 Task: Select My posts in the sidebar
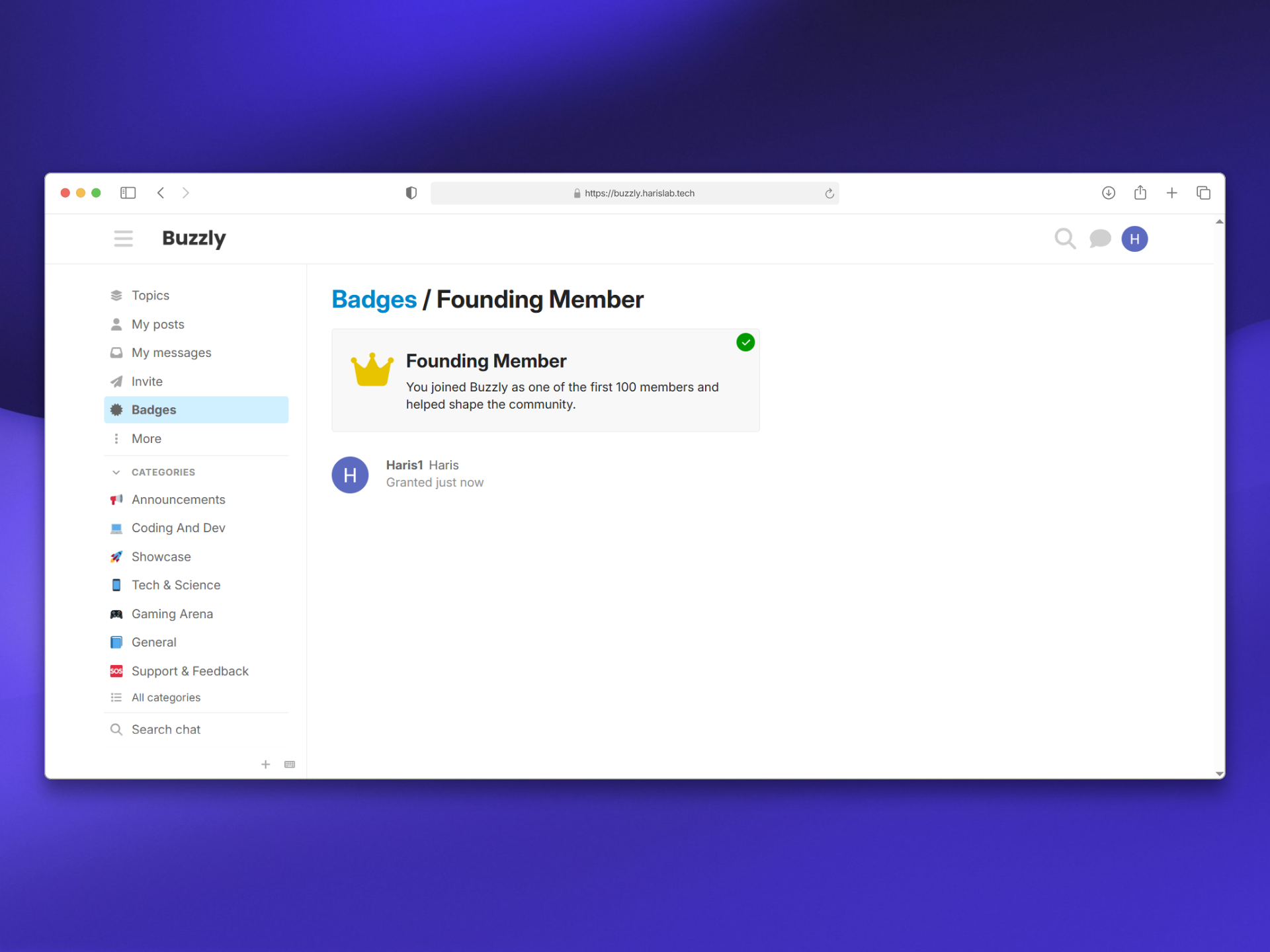click(157, 324)
